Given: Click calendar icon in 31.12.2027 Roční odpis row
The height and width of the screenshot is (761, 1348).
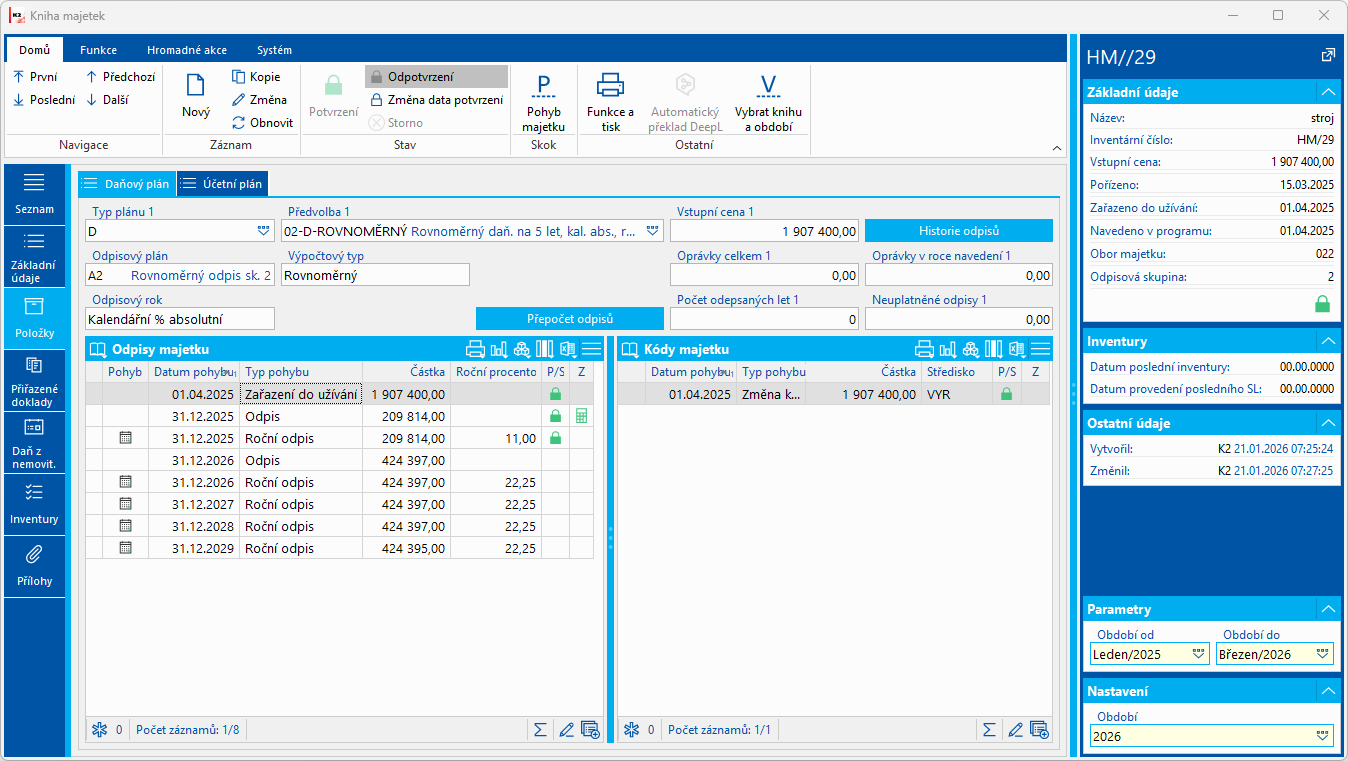Looking at the screenshot, I should [125, 504].
